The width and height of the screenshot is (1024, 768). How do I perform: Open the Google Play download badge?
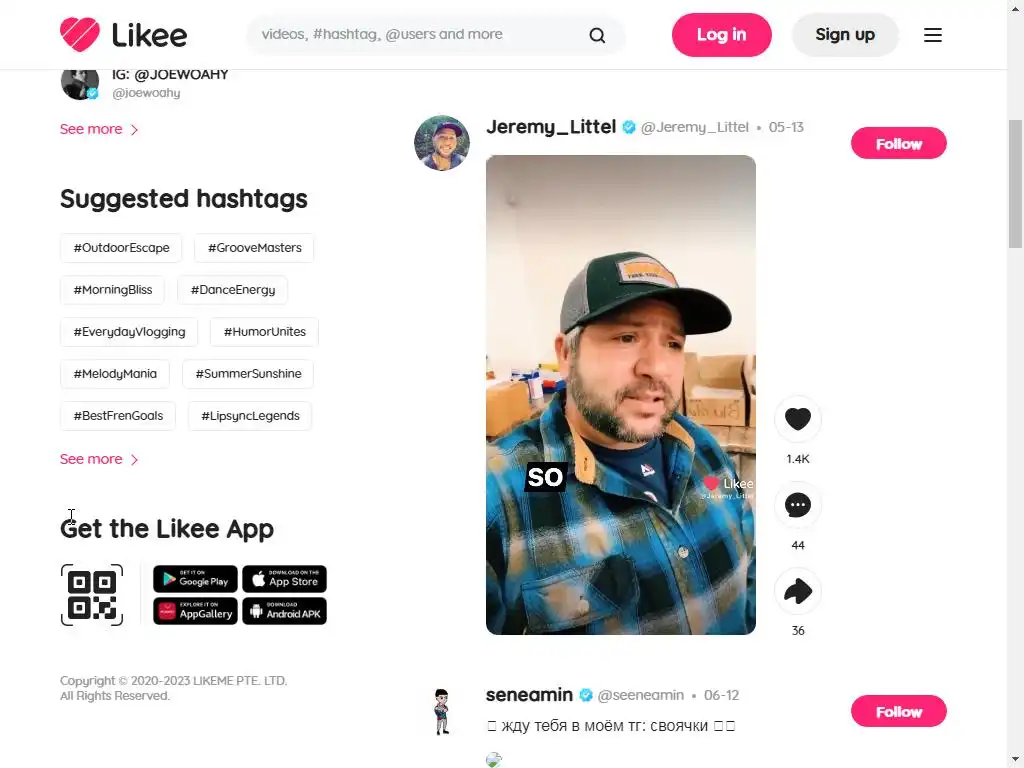tap(195, 579)
